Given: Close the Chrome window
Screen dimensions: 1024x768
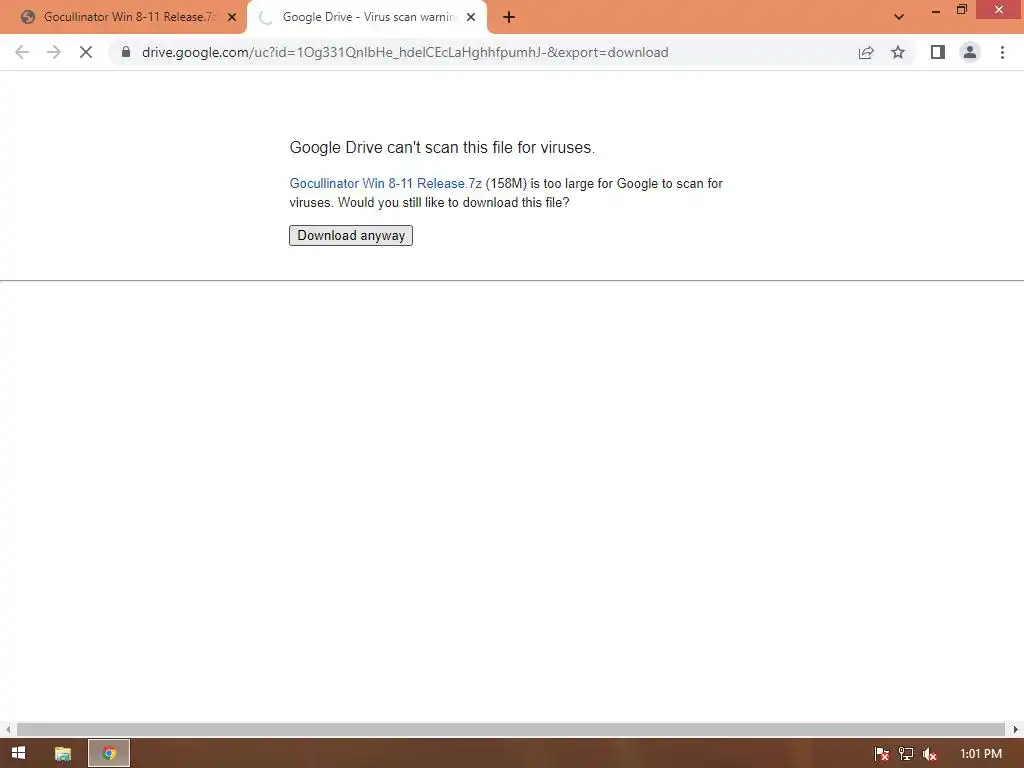Looking at the screenshot, I should tap(999, 10).
